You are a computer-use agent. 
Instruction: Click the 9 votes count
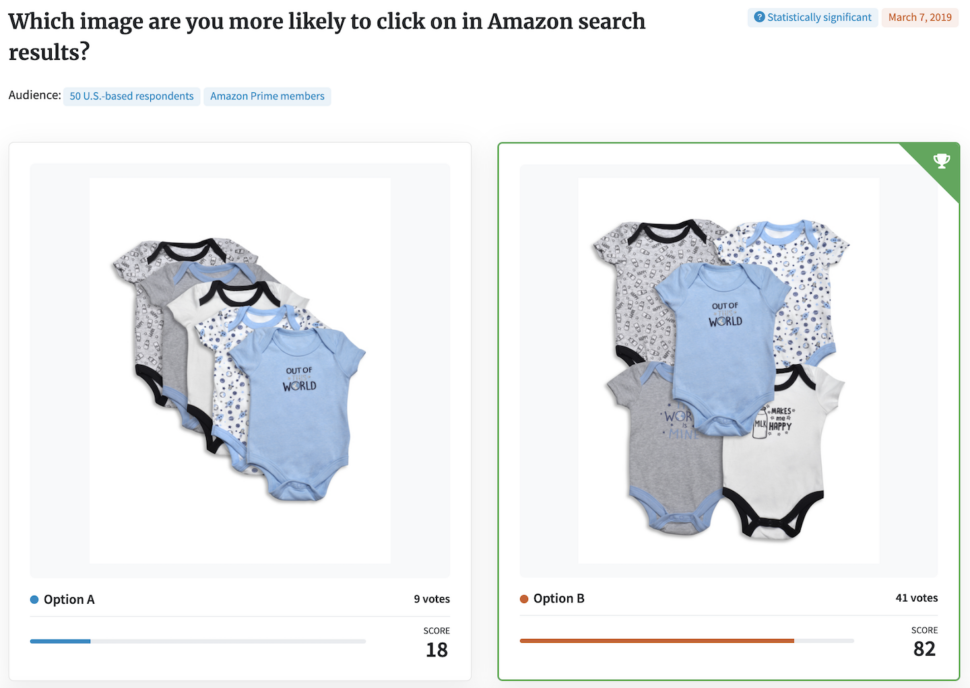pyautogui.click(x=432, y=599)
